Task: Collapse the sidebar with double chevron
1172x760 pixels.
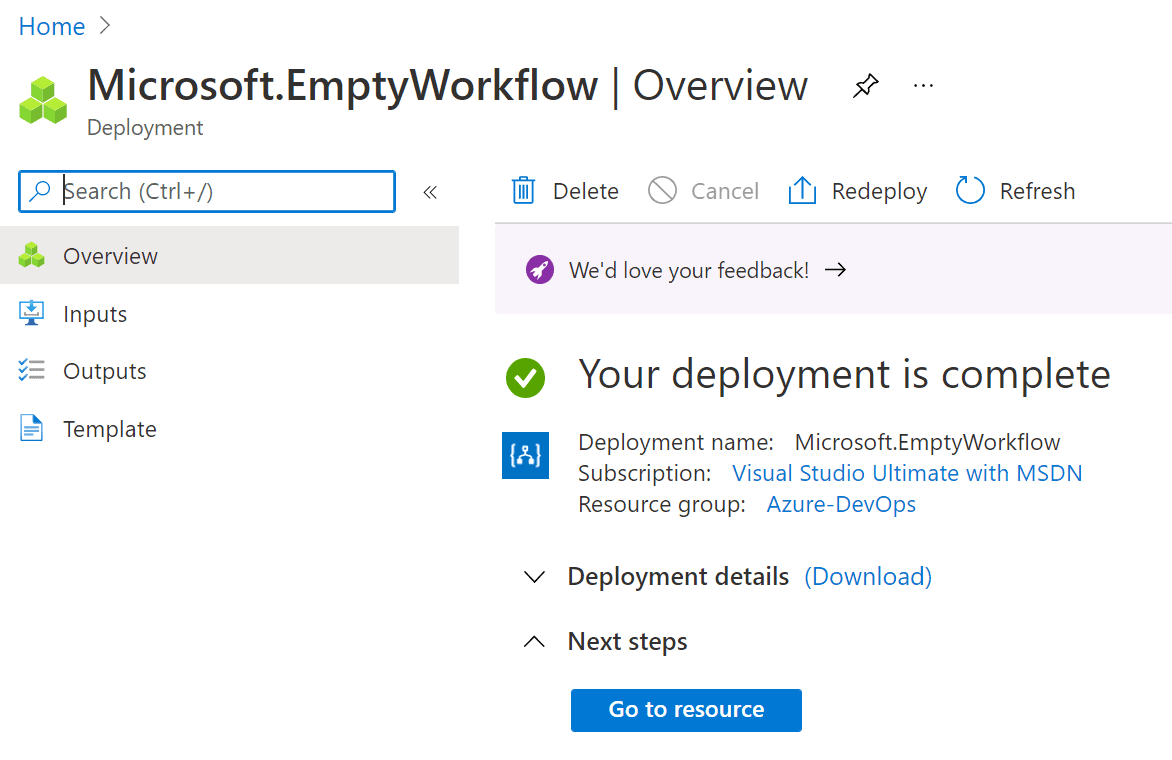Action: tap(430, 193)
